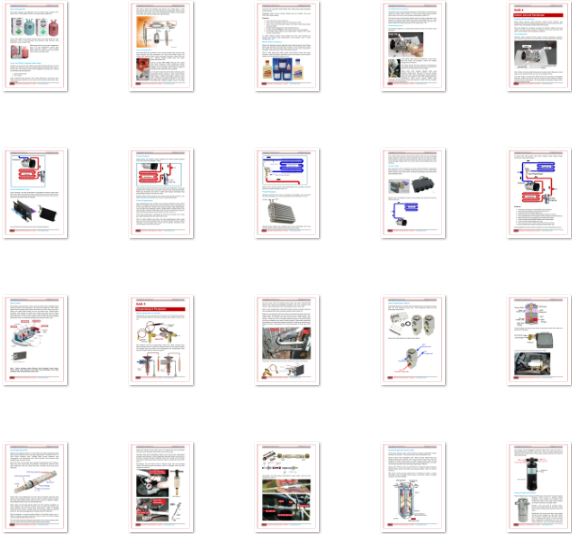572x534 pixels.
Task: Open the page with two dark photos and a removal tool
Action: click(161, 488)
